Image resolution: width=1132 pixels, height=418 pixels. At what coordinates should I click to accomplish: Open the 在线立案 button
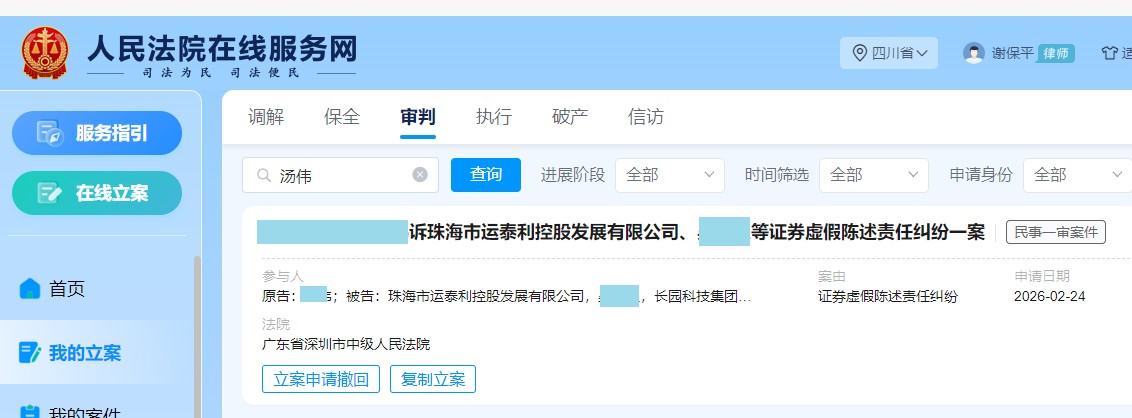[97, 193]
